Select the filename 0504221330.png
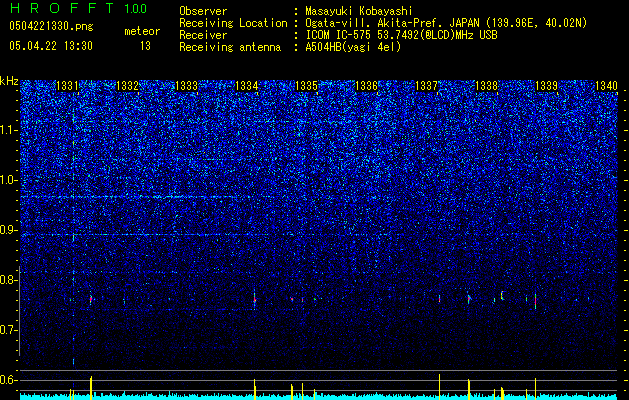 click(51, 26)
